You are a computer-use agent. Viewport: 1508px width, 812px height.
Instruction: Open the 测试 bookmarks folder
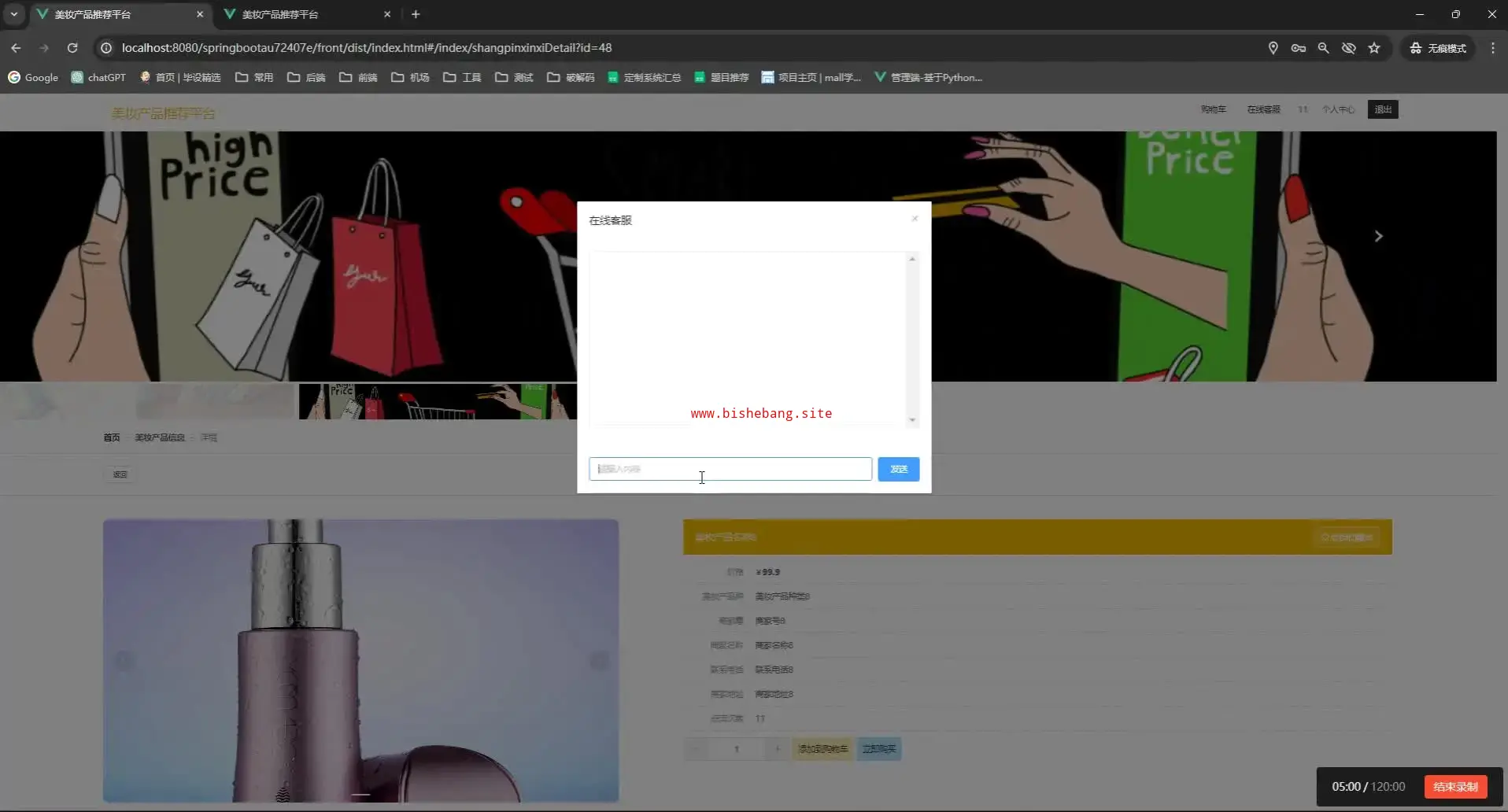(x=514, y=78)
